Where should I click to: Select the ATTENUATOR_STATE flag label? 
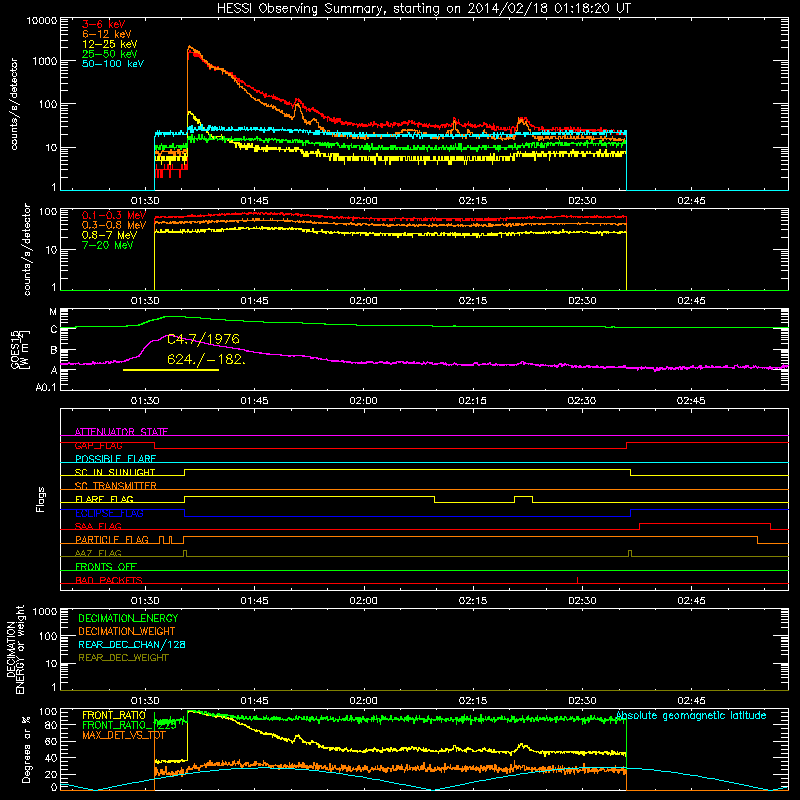(121, 432)
